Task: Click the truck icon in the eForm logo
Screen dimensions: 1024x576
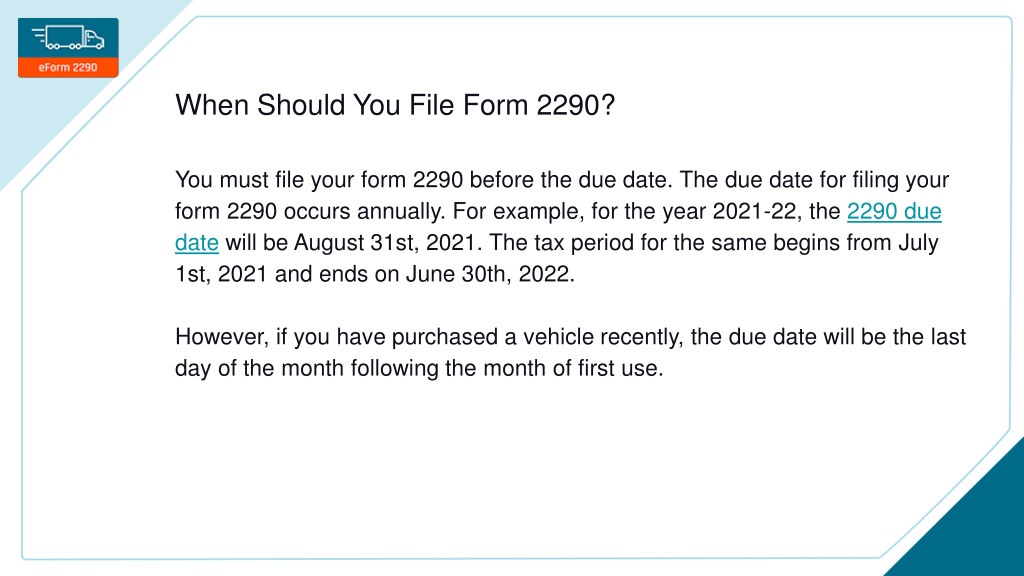Action: click(x=68, y=38)
